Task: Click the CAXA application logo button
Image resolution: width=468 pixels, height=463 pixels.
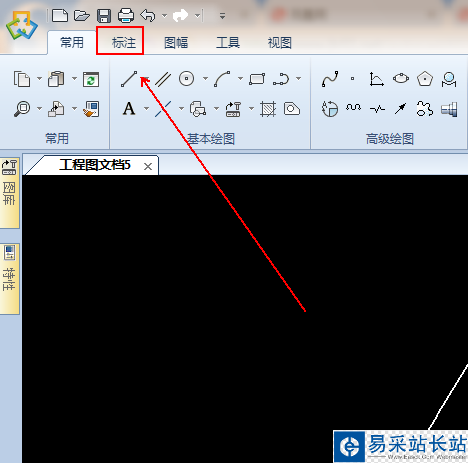Action: click(x=22, y=26)
